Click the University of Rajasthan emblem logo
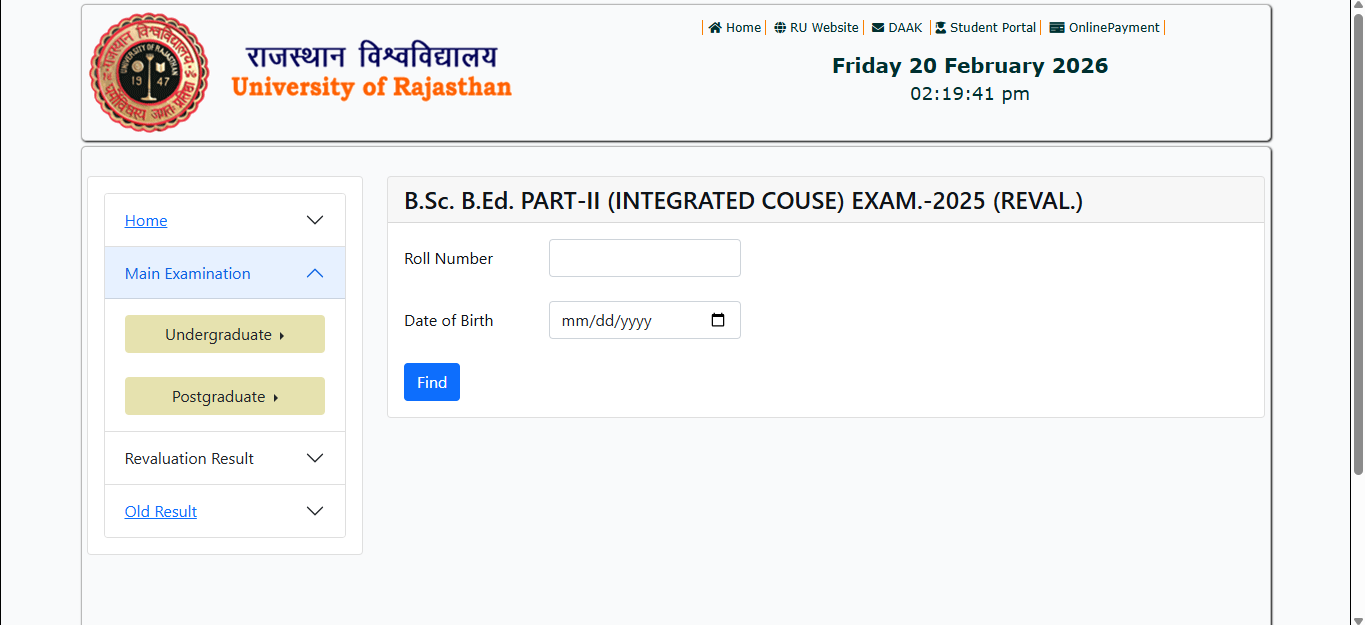1365x625 pixels. [148, 72]
